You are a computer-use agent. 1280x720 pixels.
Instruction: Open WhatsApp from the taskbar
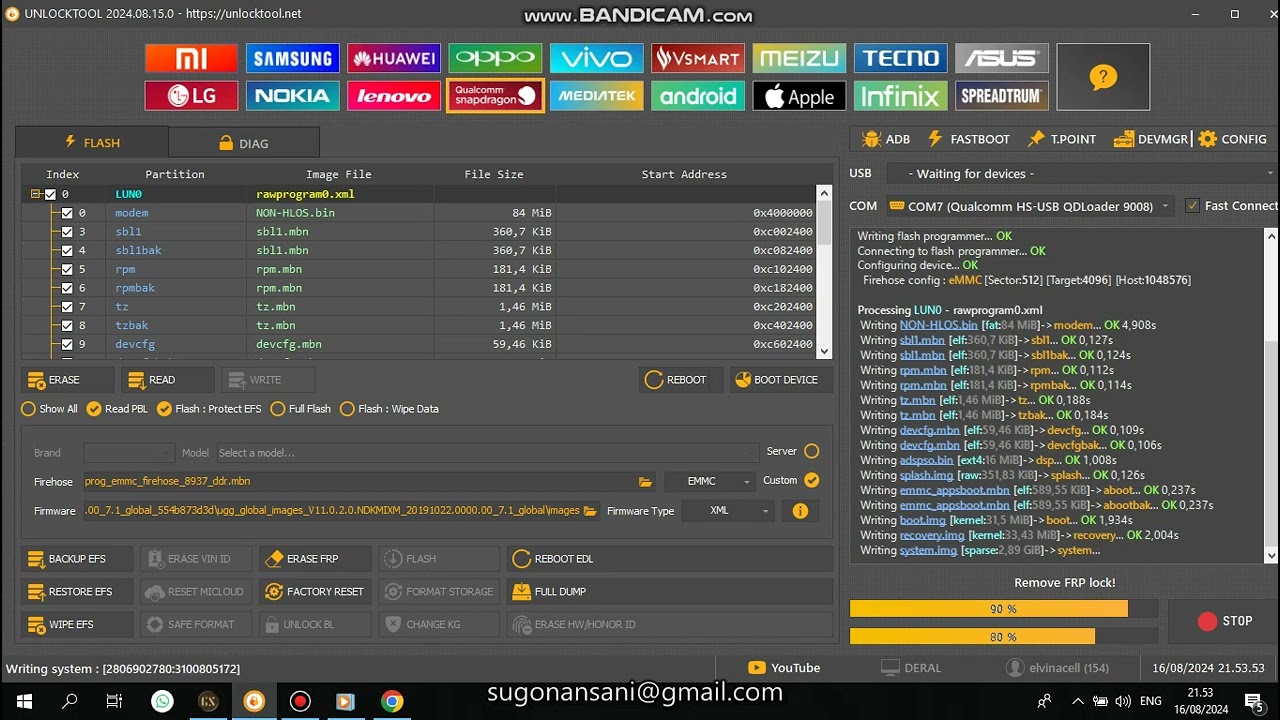pos(162,701)
